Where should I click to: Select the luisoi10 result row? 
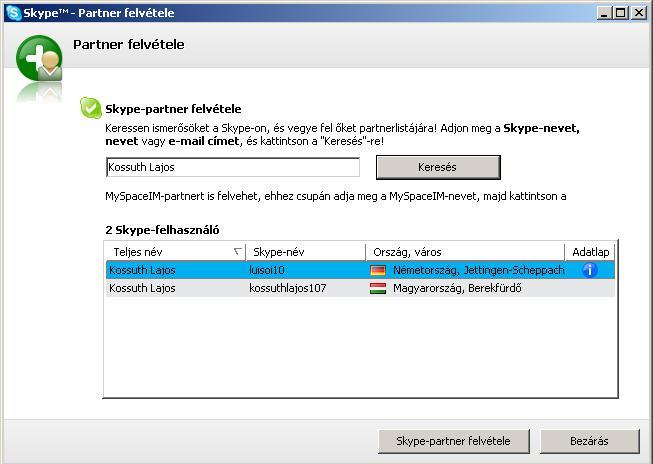click(300, 270)
